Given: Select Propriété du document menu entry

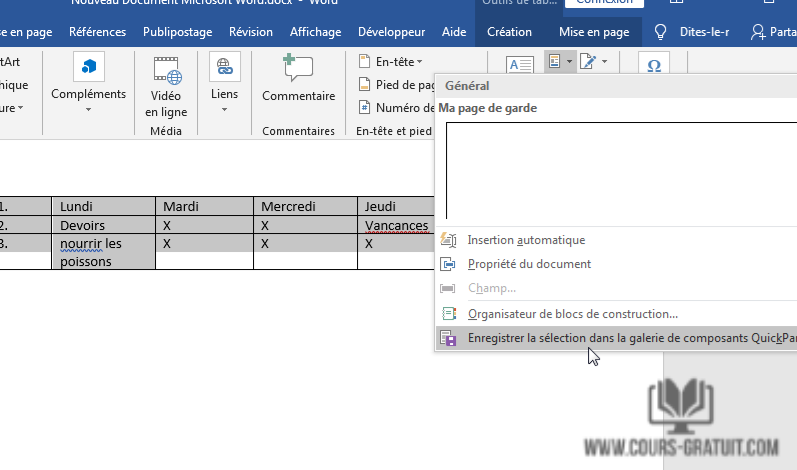Looking at the screenshot, I should (529, 264).
